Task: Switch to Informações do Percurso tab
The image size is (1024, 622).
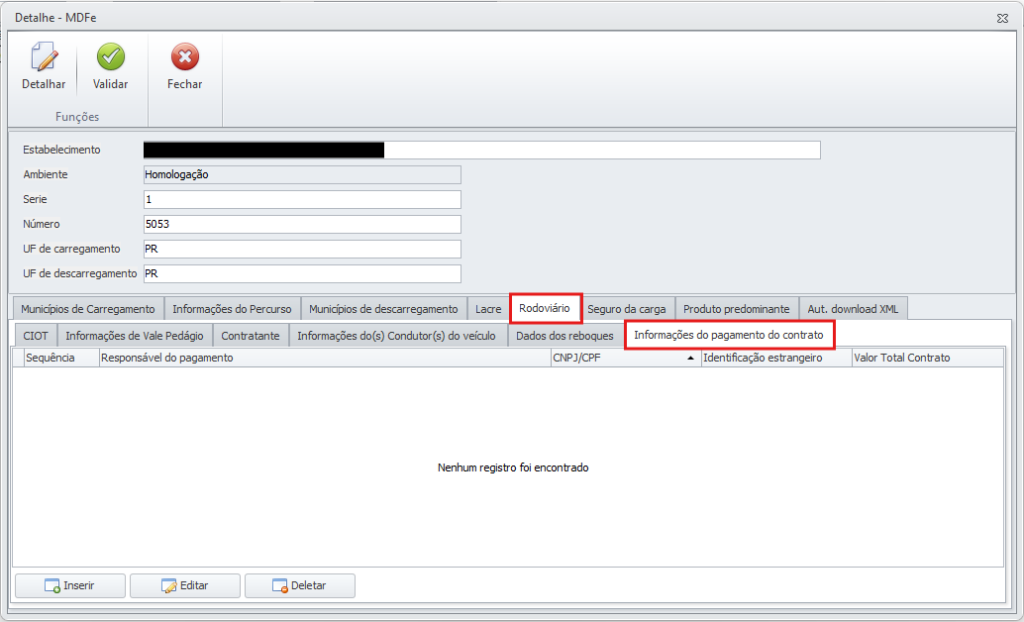Action: [232, 309]
